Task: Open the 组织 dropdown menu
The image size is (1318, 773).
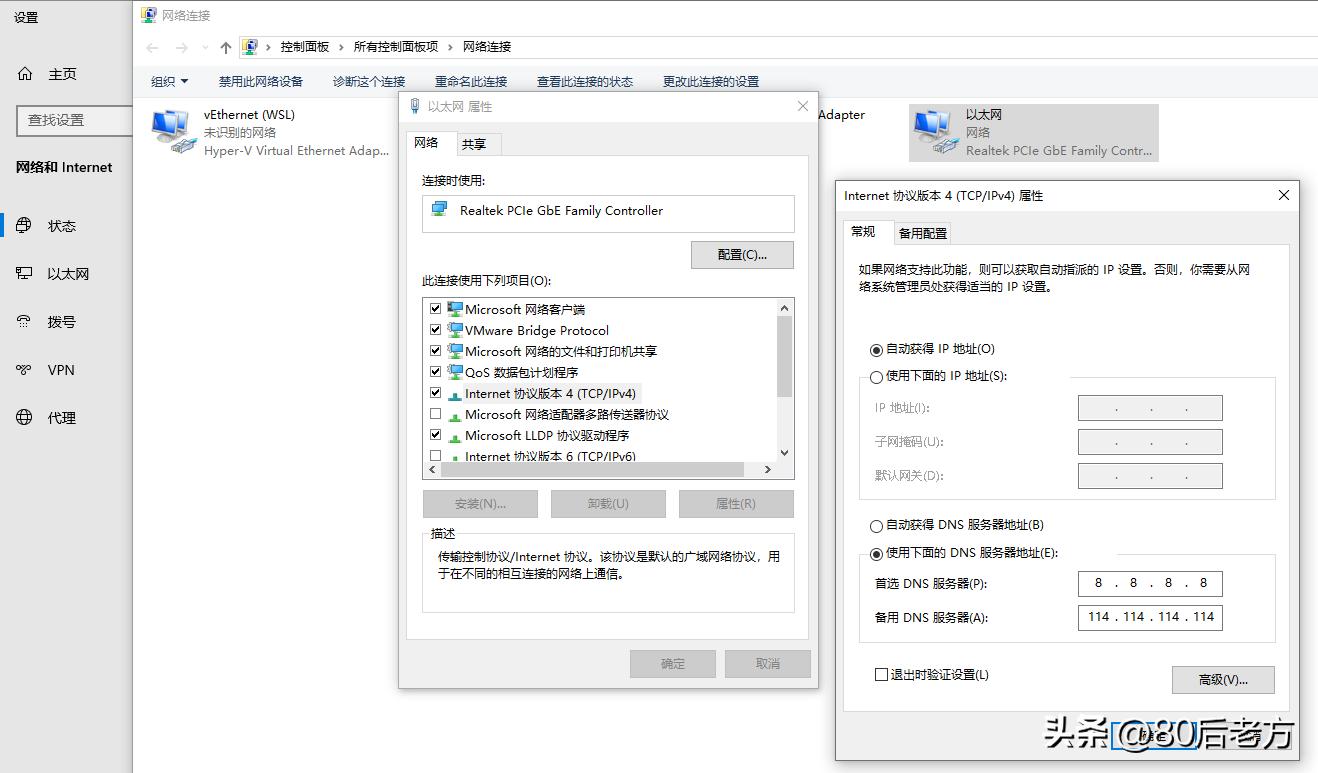Action: click(x=169, y=81)
